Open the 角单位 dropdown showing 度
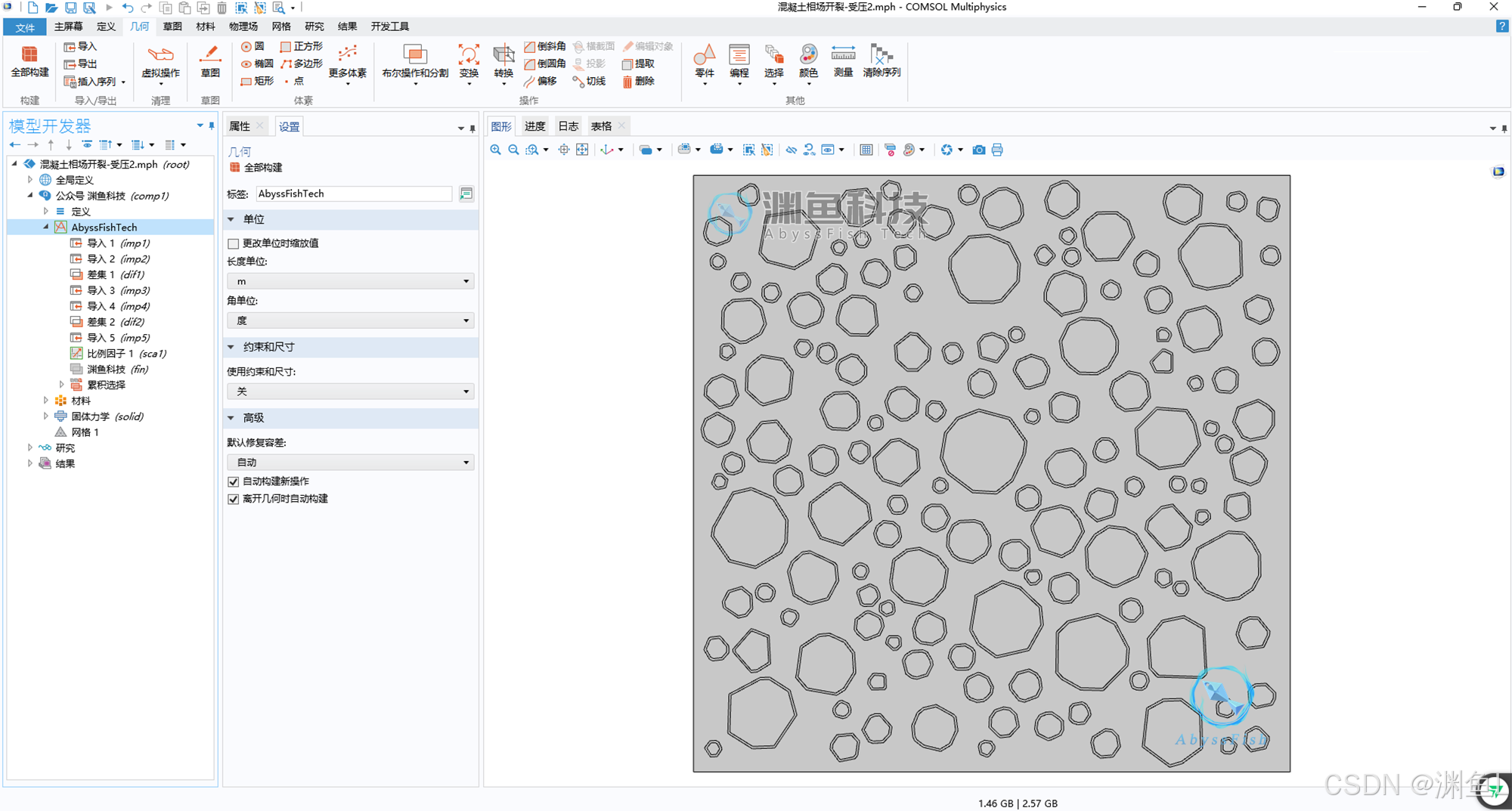The image size is (1512, 811). tap(351, 320)
